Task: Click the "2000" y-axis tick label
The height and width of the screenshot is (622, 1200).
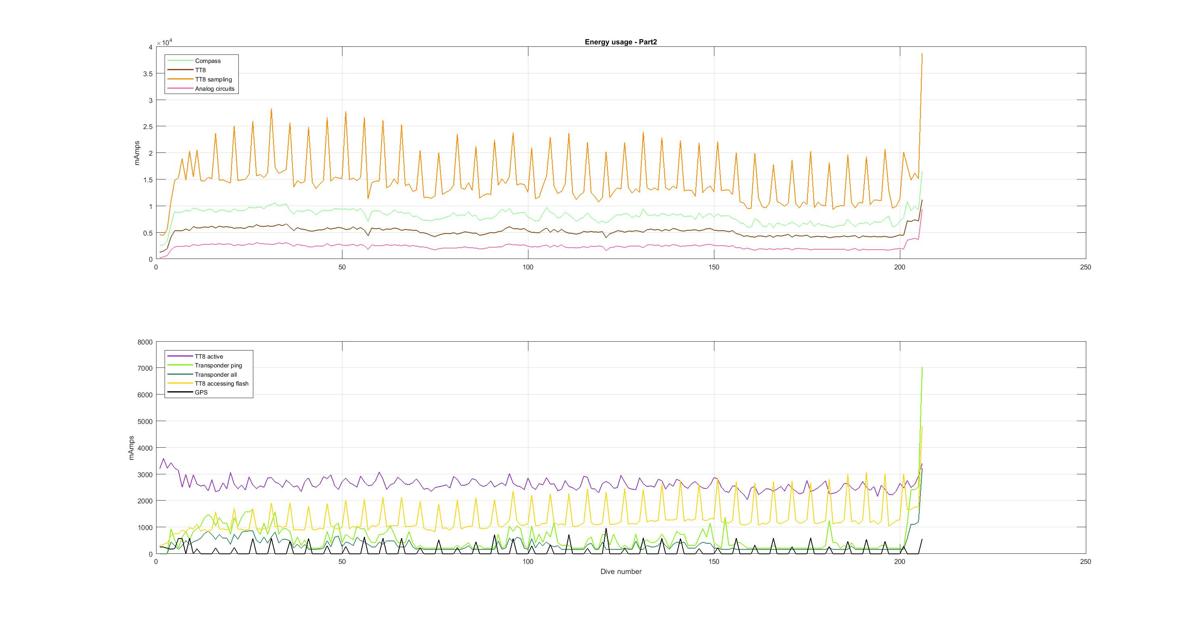Action: point(145,501)
